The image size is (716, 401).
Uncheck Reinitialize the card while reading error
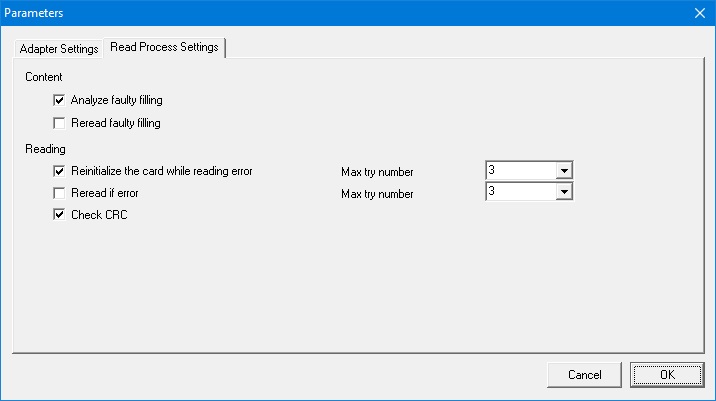click(61, 171)
